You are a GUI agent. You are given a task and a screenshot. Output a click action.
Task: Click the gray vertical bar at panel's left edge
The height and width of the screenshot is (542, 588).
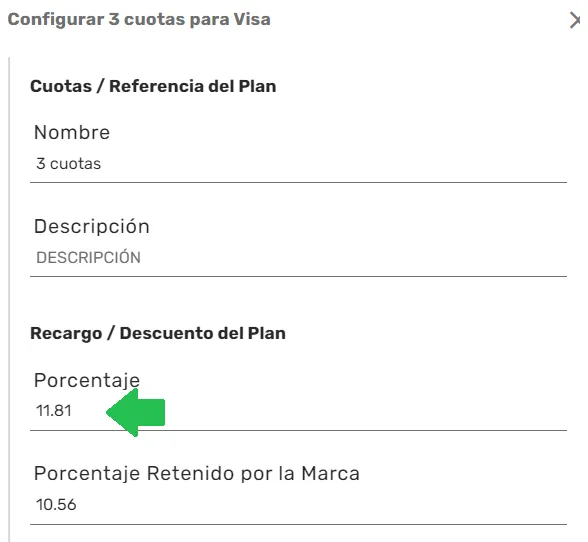click(x=9, y=299)
